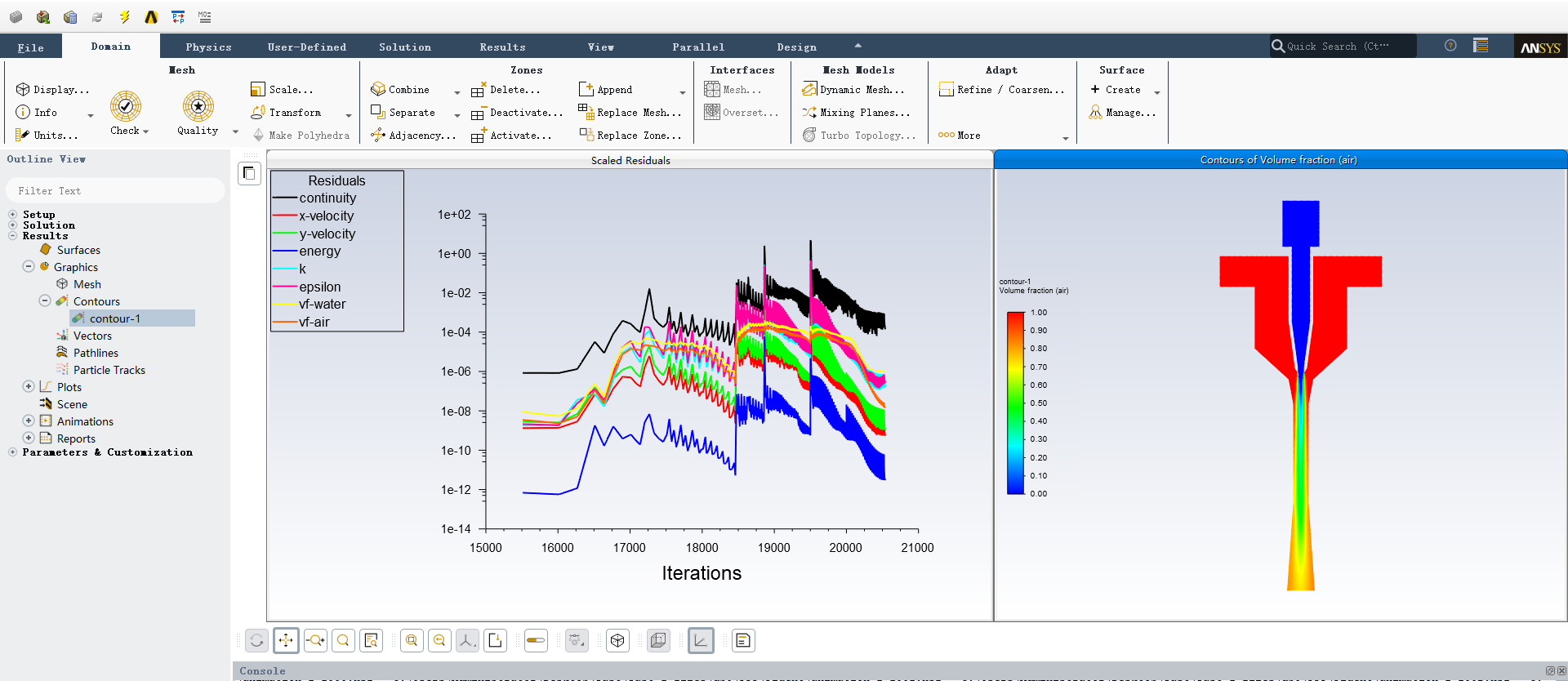Click Dynamic Mesh... button
This screenshot has width=1568, height=681.
click(x=853, y=90)
